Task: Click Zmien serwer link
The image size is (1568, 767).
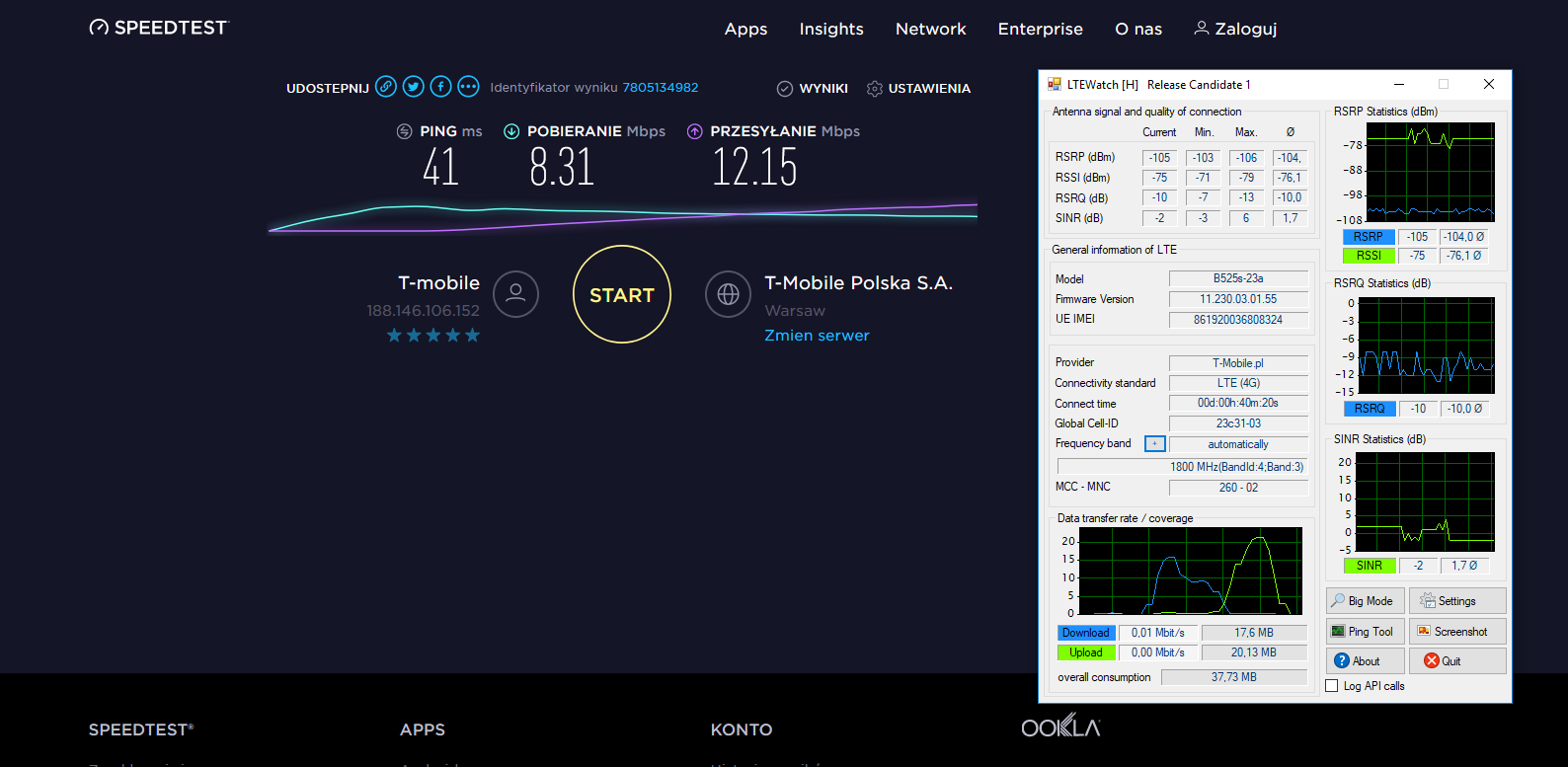Action: tap(817, 336)
